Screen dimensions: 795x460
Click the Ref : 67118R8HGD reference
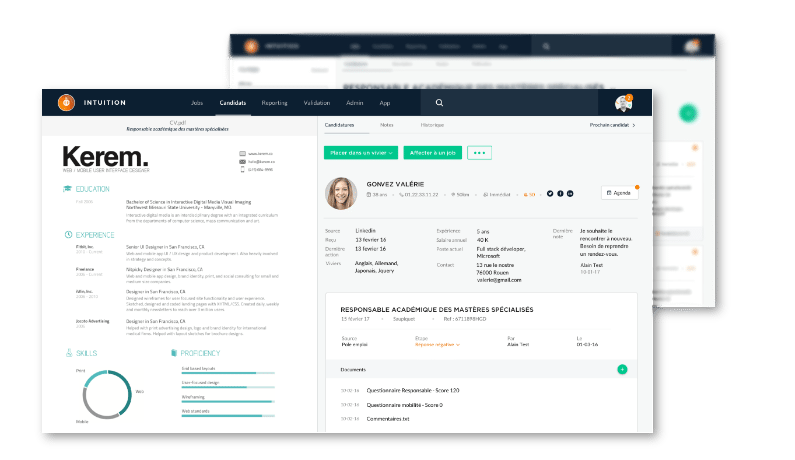(x=465, y=319)
